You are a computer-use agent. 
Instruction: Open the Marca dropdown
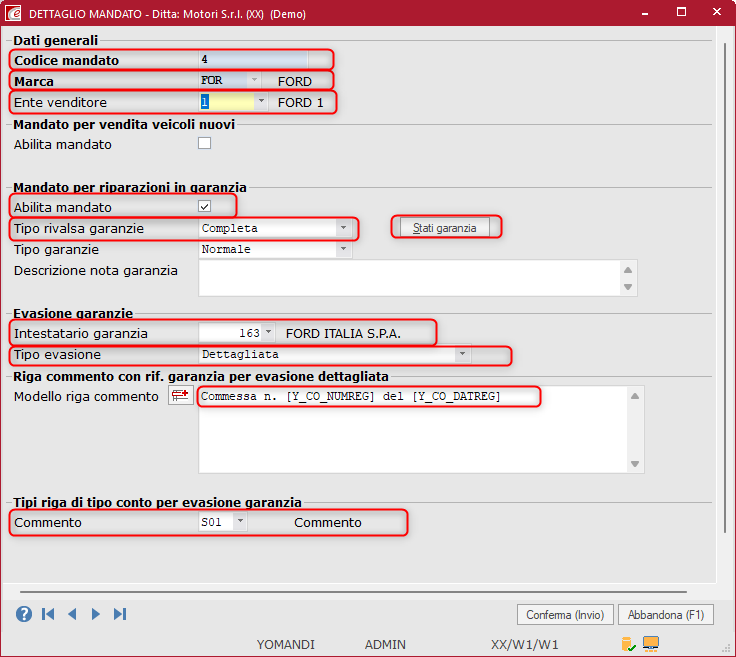pyautogui.click(x=255, y=81)
